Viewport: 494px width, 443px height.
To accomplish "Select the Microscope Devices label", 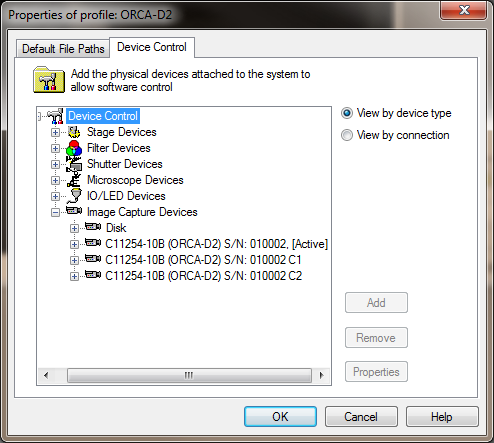I will click(x=135, y=180).
